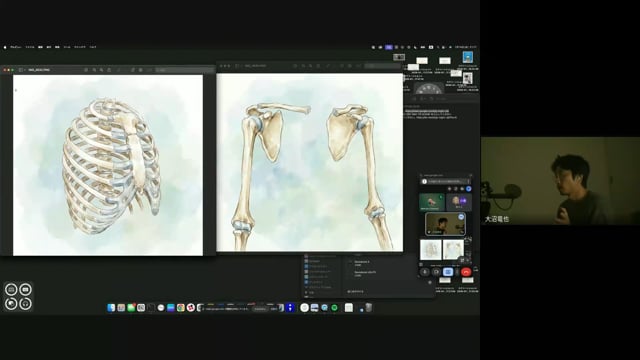Screen dimensions: 640x360
Task: Click the top-left round overlay button
Action: [x=11, y=289]
